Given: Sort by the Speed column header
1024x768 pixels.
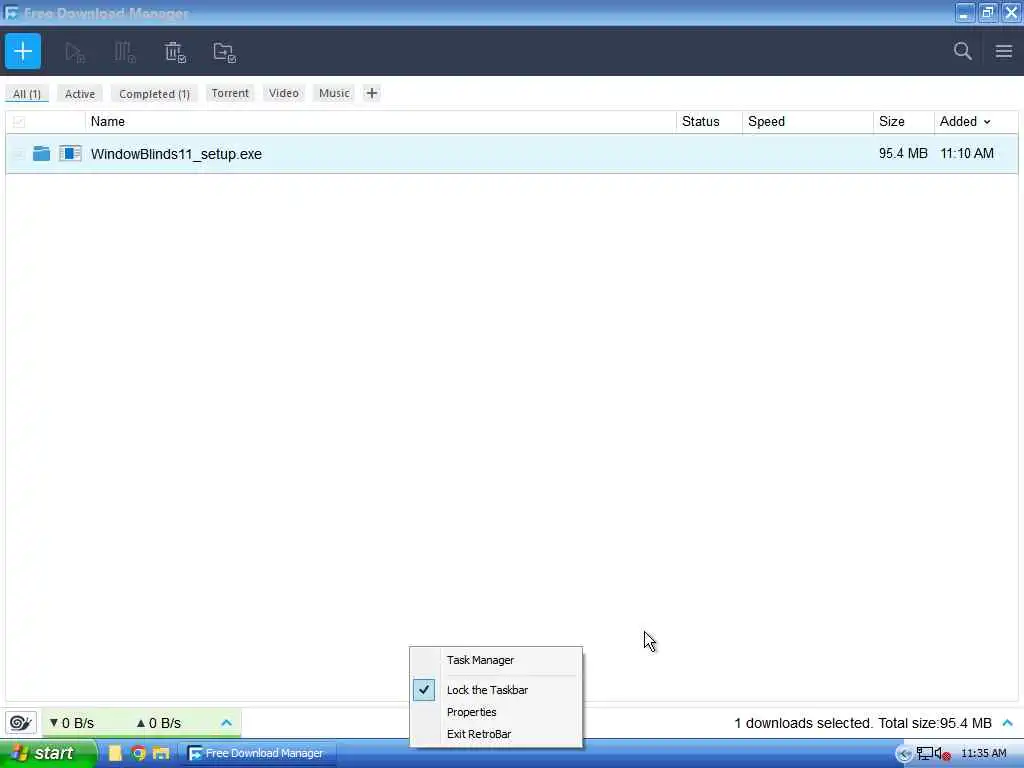Looking at the screenshot, I should [x=808, y=121].
